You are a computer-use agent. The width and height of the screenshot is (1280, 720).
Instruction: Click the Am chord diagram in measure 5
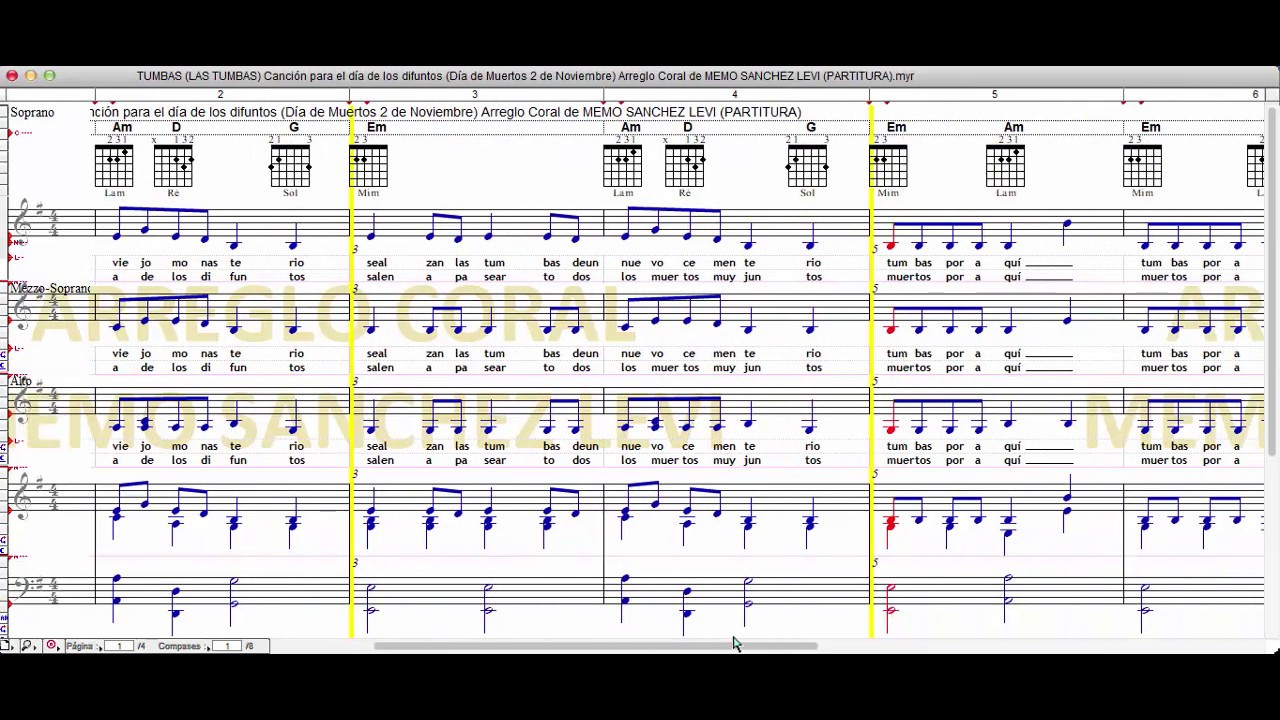point(1005,166)
